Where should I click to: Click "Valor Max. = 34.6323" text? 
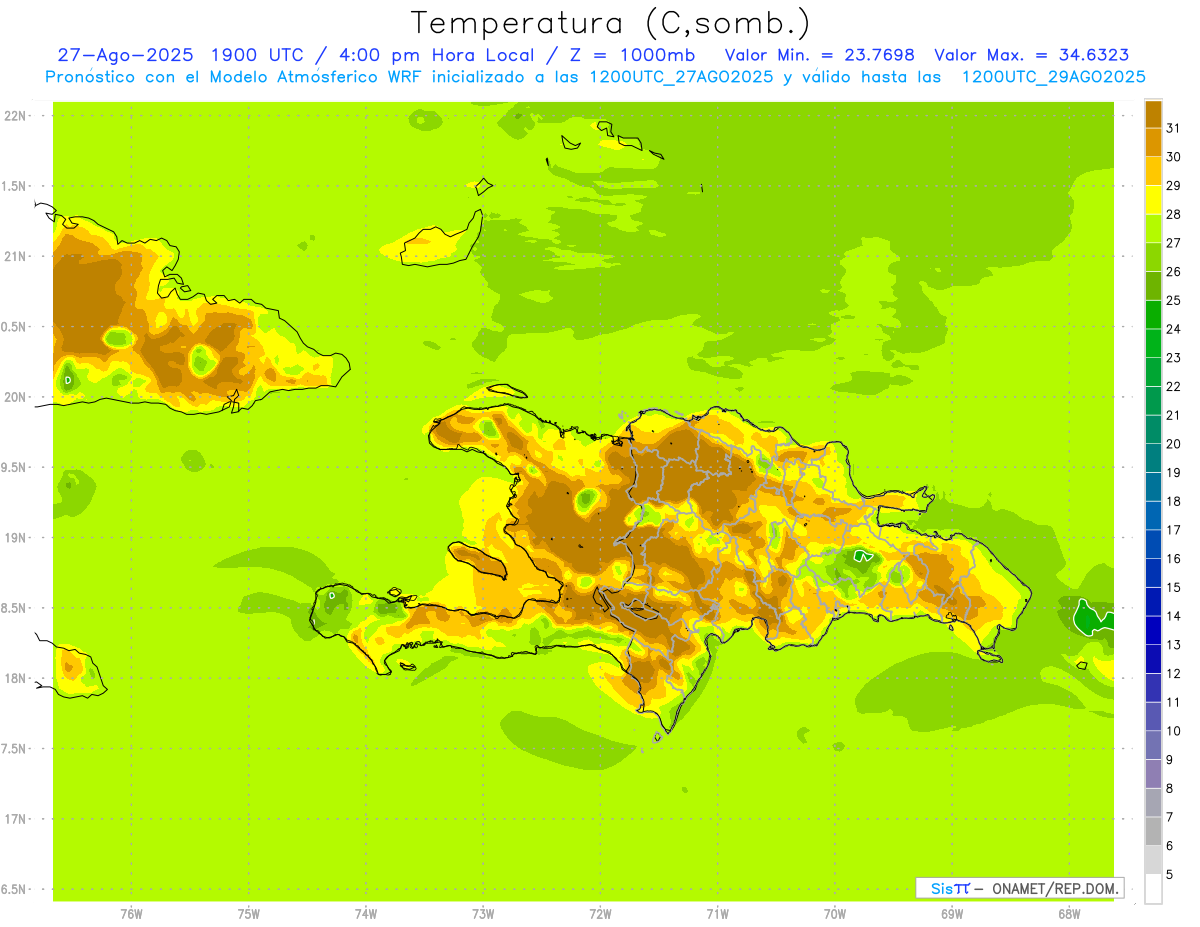(1031, 55)
